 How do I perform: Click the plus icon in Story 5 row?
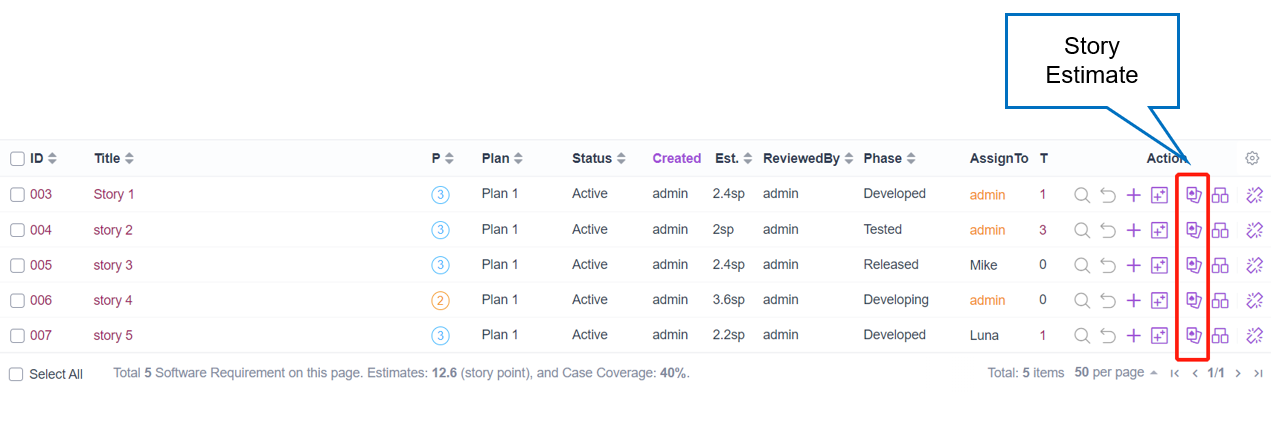[1133, 335]
